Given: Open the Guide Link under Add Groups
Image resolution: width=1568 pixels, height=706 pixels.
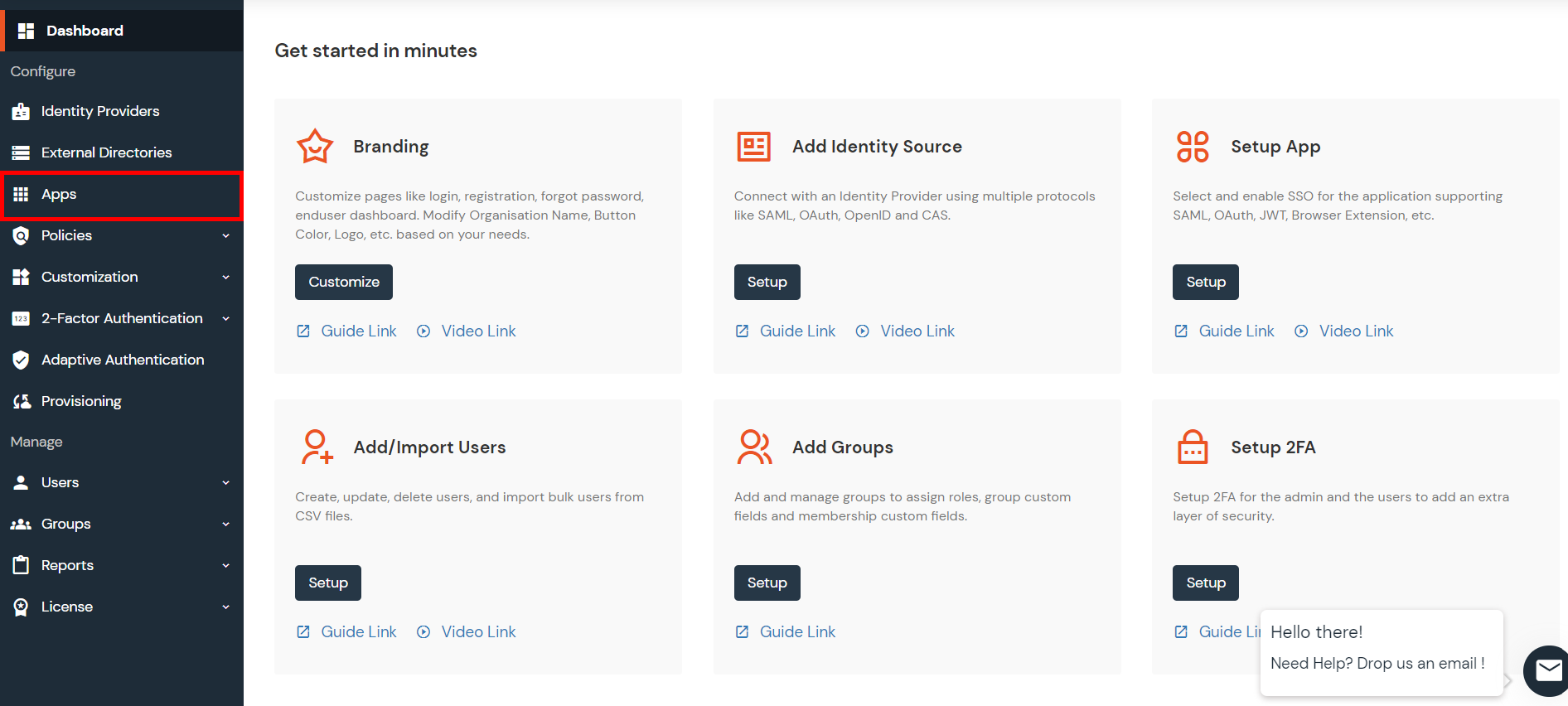Looking at the screenshot, I should click(x=796, y=631).
